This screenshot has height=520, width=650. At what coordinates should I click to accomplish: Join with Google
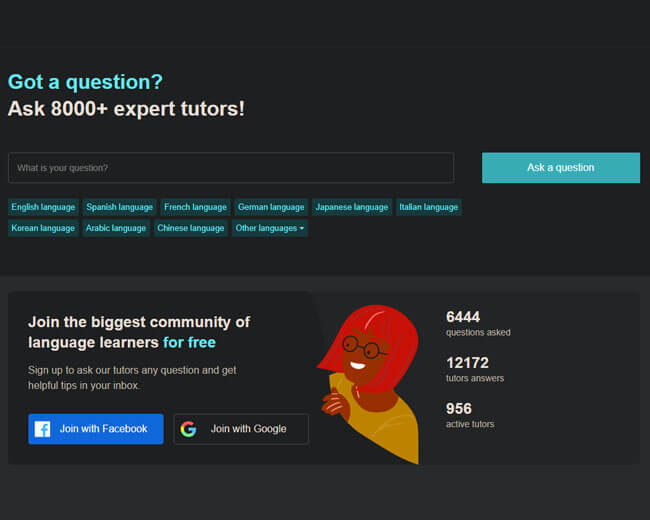(x=241, y=429)
